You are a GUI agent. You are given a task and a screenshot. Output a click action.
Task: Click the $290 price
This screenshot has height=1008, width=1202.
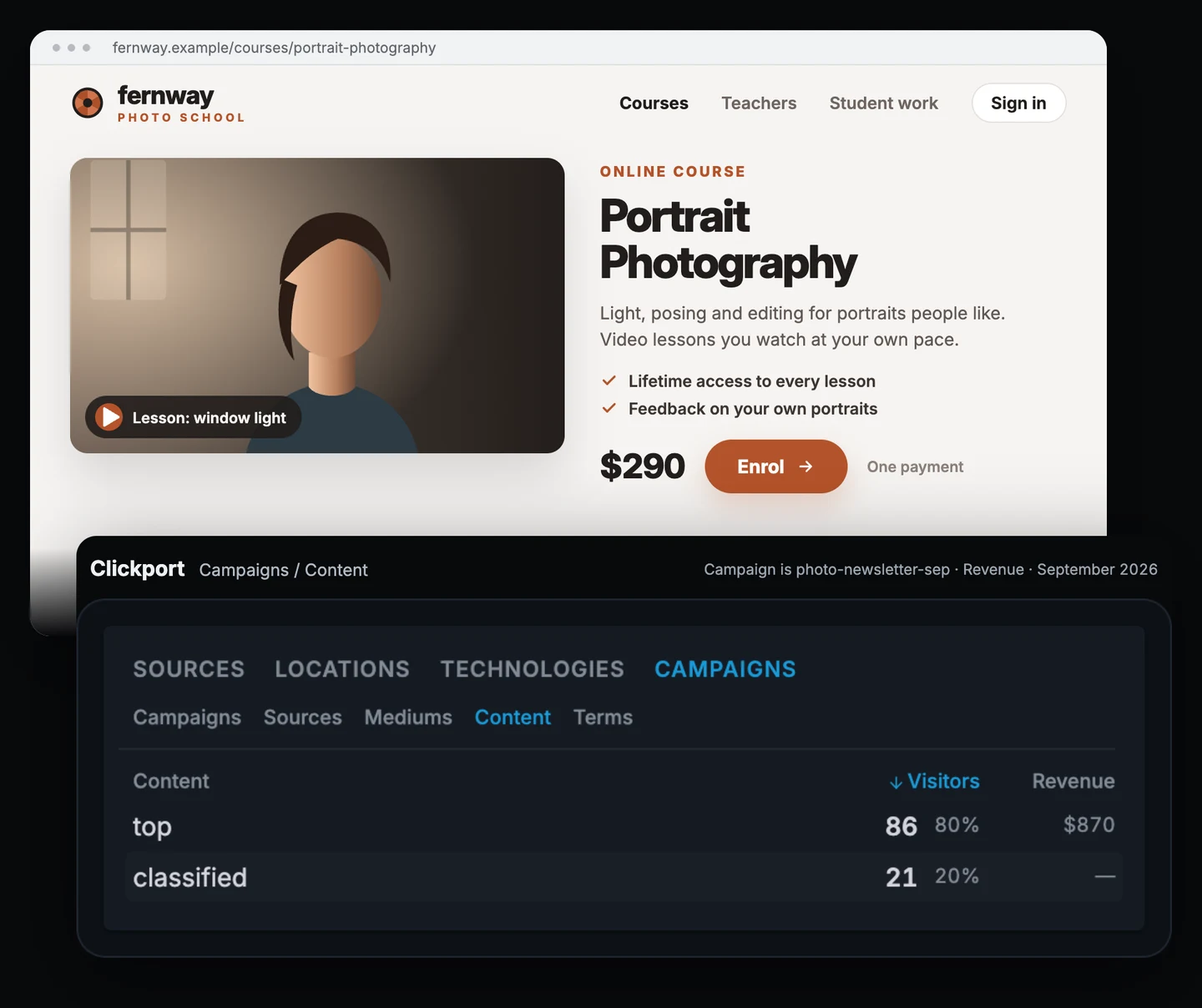(643, 466)
